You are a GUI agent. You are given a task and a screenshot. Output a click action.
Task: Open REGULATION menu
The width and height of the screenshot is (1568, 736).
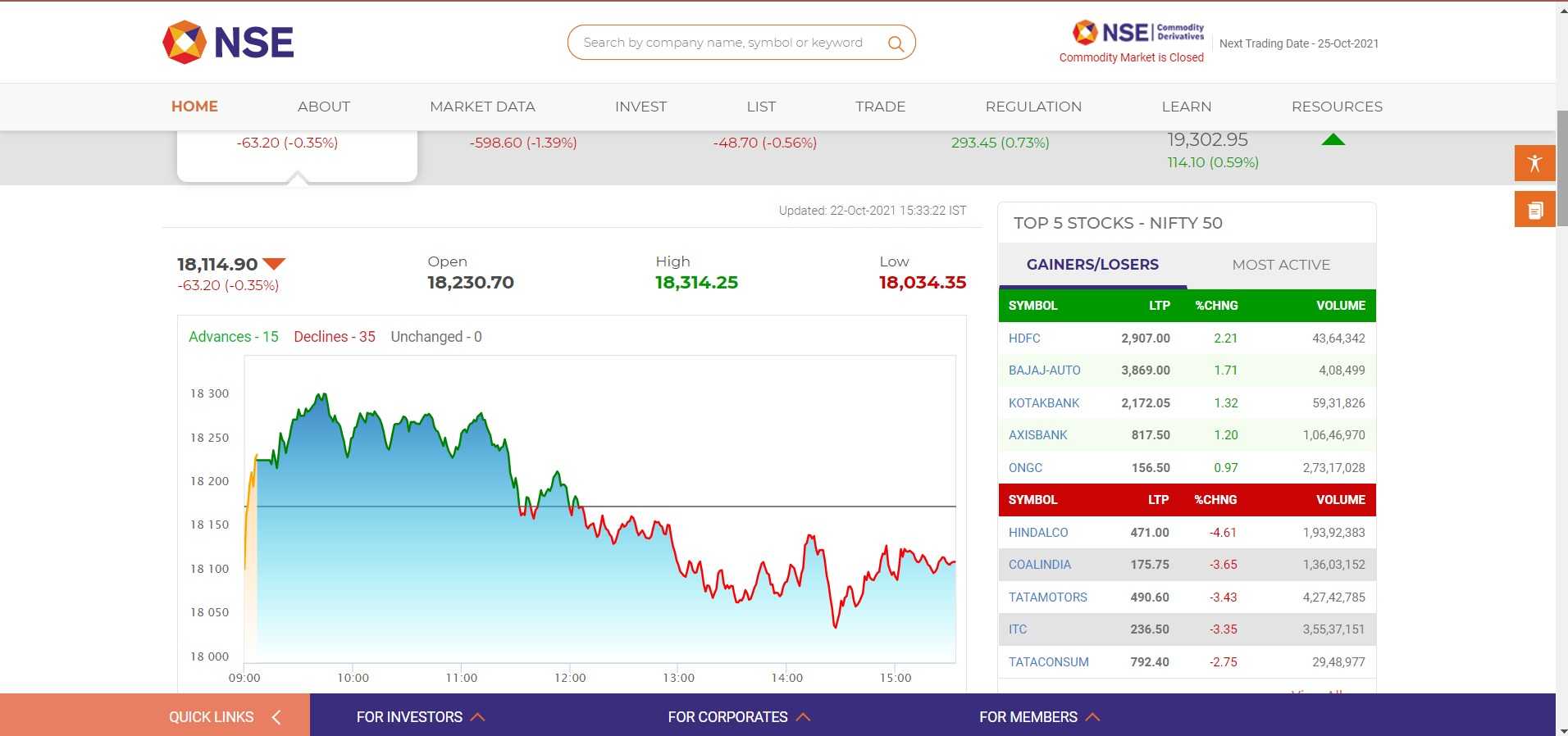1033,107
